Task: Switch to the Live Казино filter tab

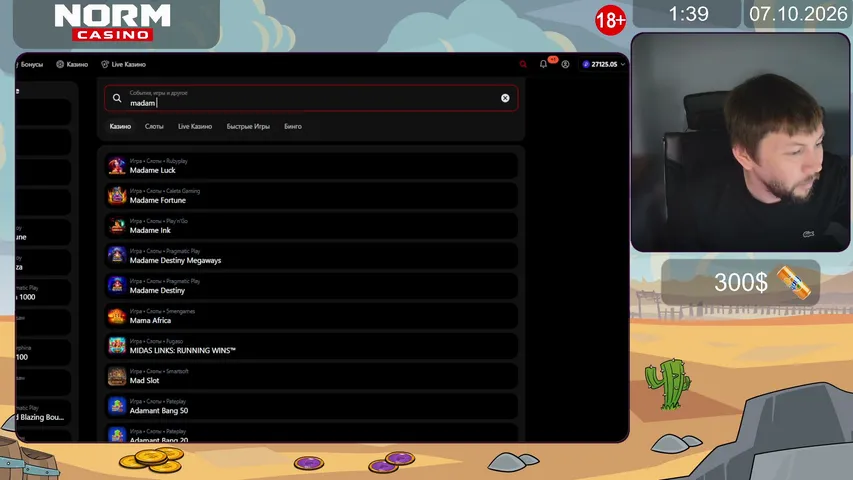Action: point(195,126)
